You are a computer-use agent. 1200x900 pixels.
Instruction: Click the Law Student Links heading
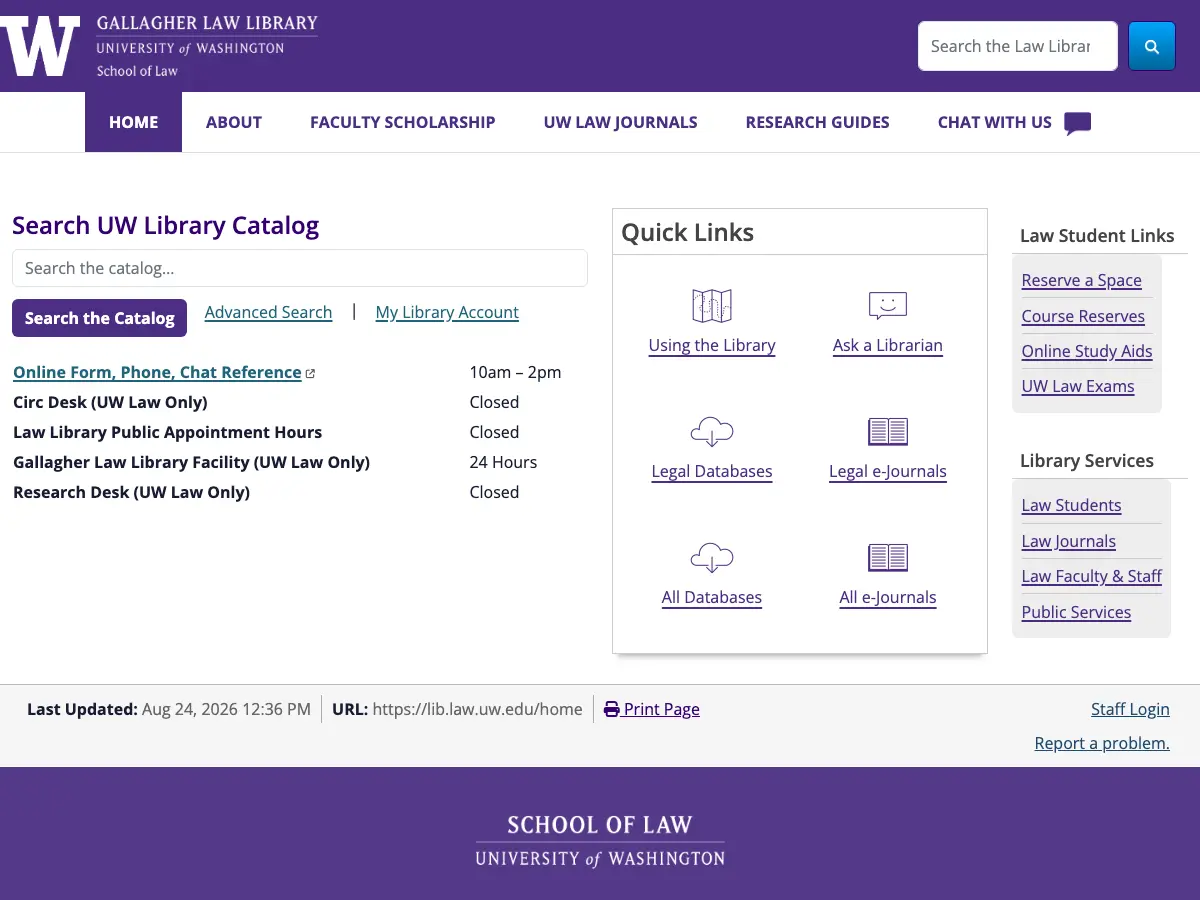pos(1097,236)
